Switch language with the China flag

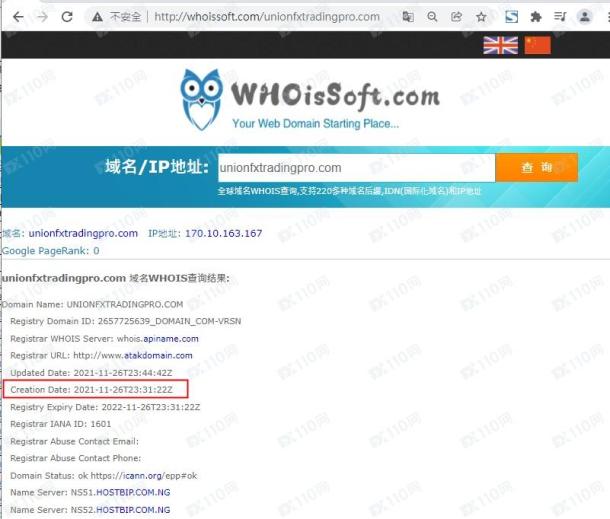538,45
